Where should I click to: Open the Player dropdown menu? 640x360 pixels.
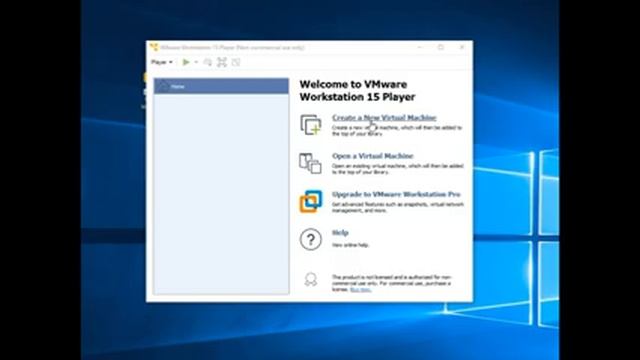(162, 62)
